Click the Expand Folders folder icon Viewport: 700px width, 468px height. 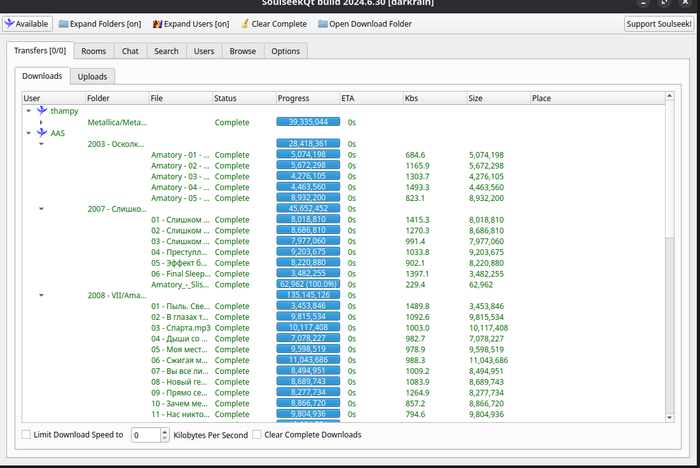coord(63,24)
